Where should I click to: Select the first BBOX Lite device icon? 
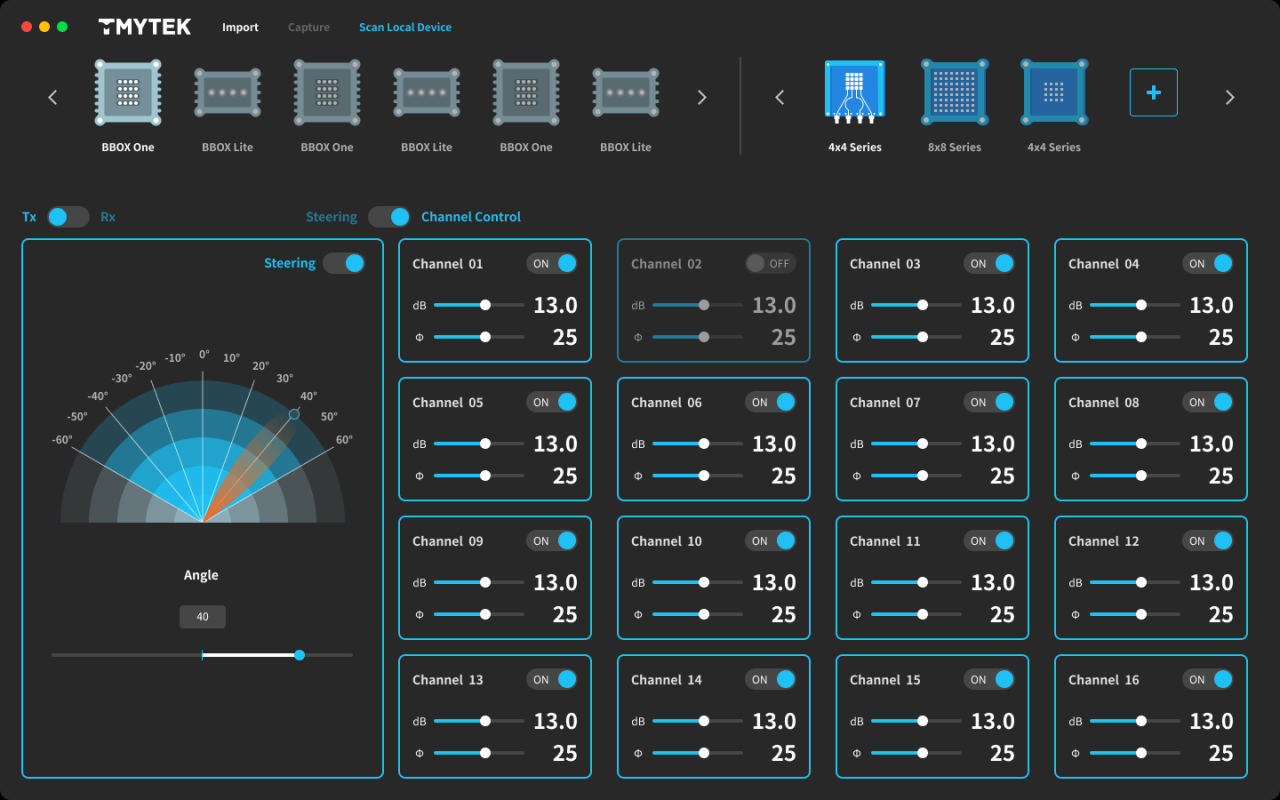(x=228, y=94)
